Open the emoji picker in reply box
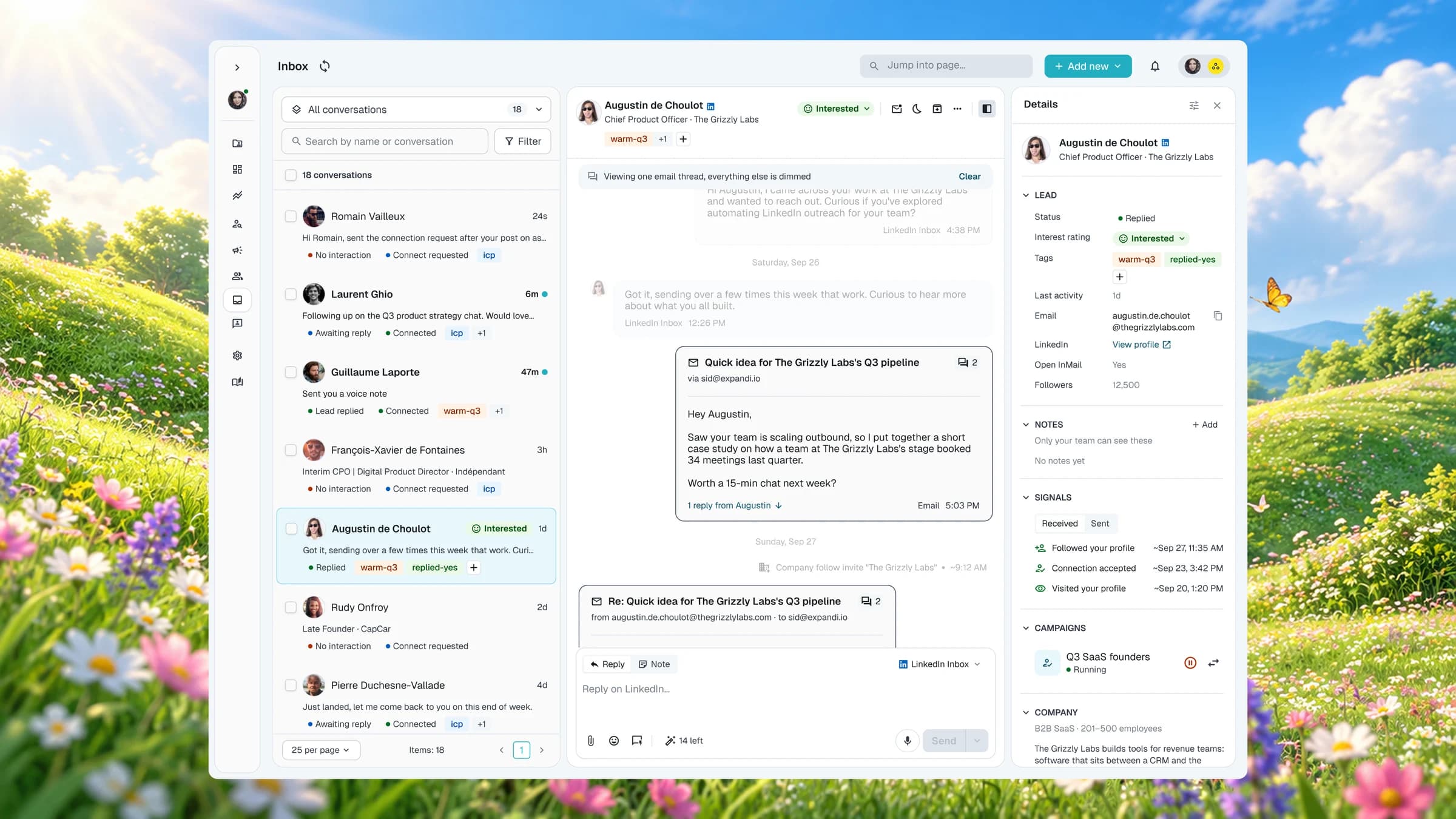Image resolution: width=1456 pixels, height=819 pixels. point(614,740)
